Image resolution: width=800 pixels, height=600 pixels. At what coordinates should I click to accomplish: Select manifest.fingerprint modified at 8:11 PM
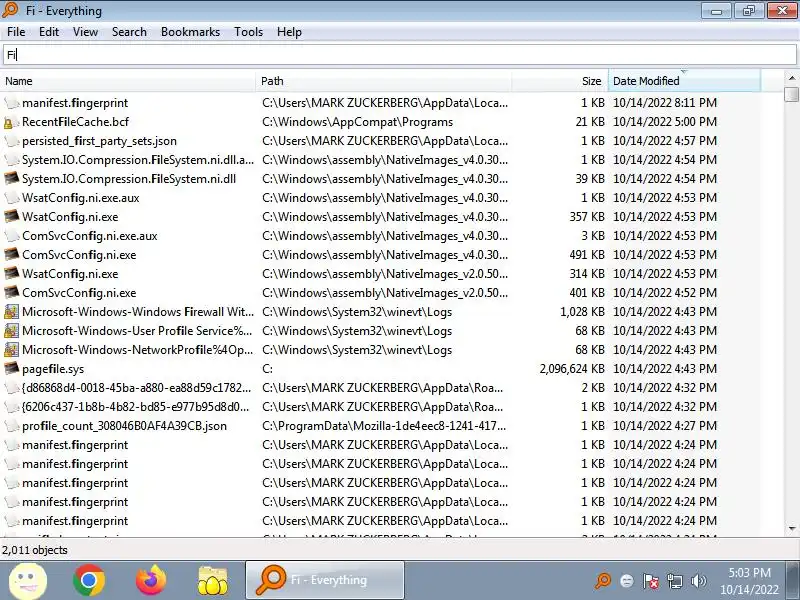pyautogui.click(x=75, y=103)
